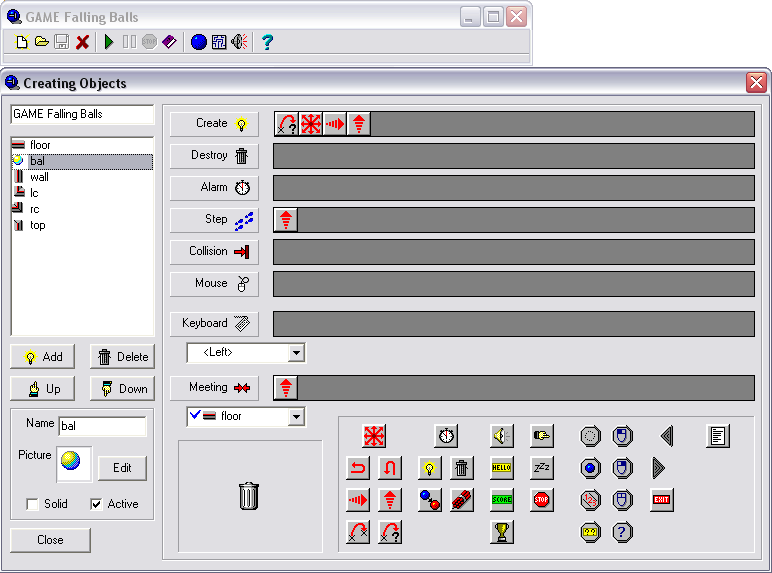
Task: Select the zZz sleep action
Action: point(542,468)
